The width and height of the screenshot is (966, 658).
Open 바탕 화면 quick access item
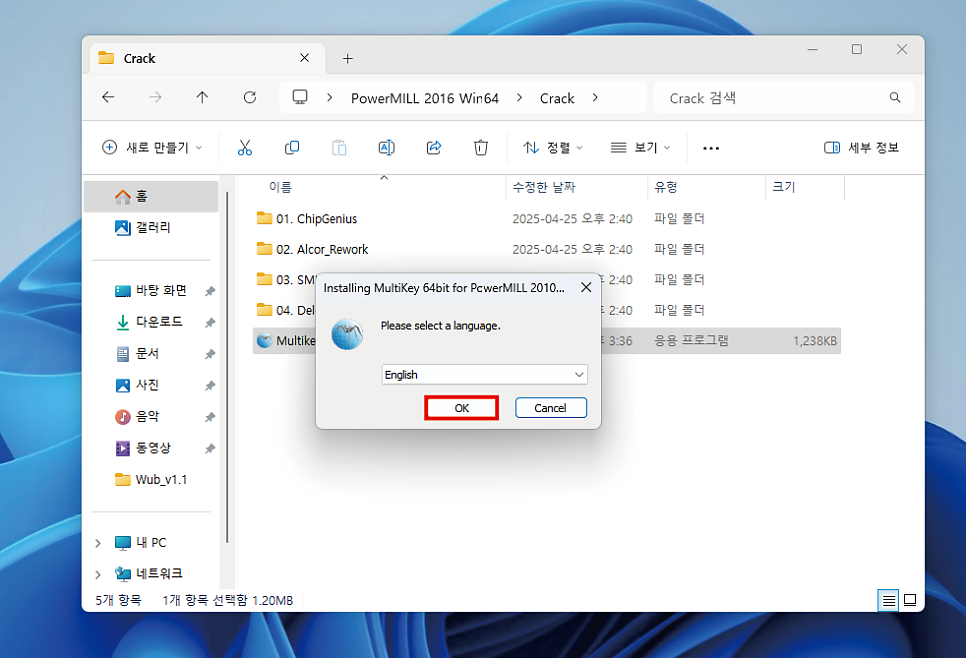click(151, 290)
